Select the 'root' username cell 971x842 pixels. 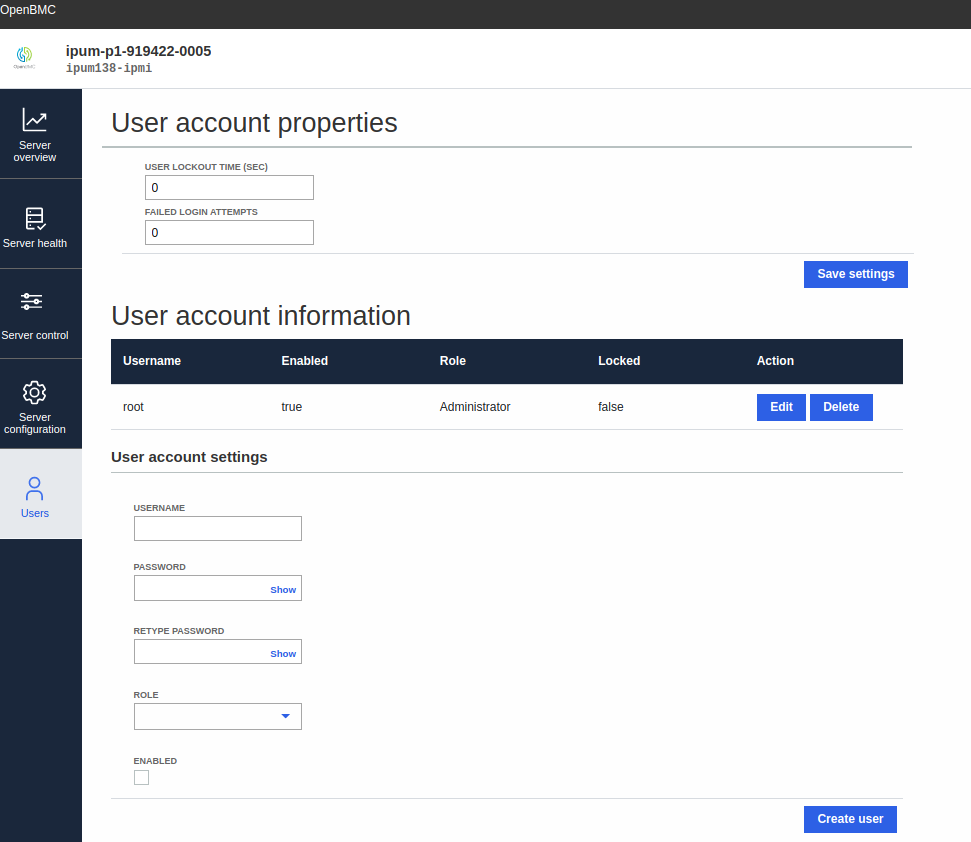(133, 407)
